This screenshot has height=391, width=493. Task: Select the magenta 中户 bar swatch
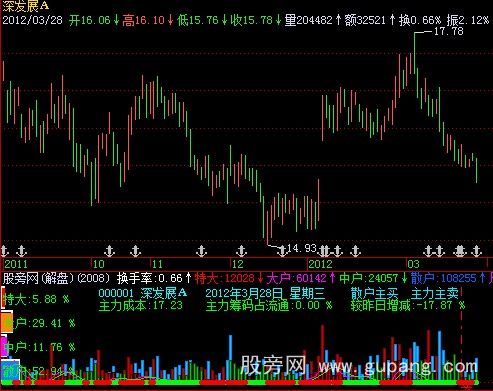coord(4,346)
